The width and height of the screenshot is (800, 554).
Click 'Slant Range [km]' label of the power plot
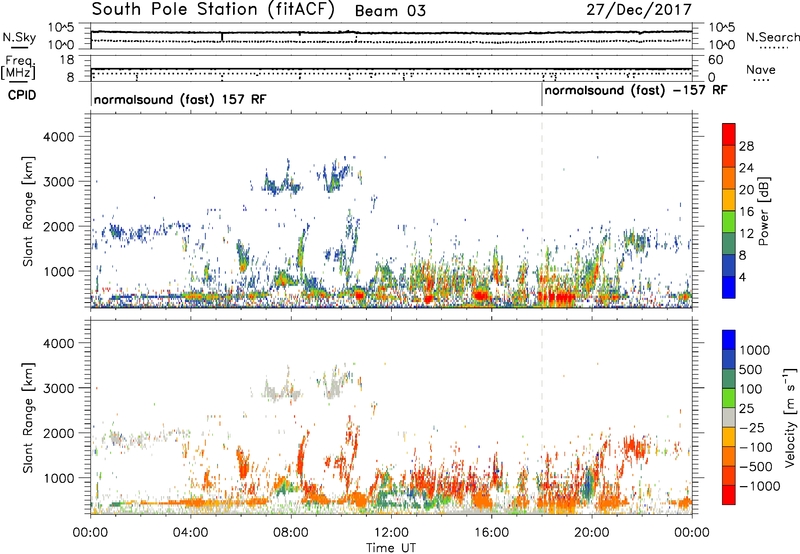tap(28, 211)
